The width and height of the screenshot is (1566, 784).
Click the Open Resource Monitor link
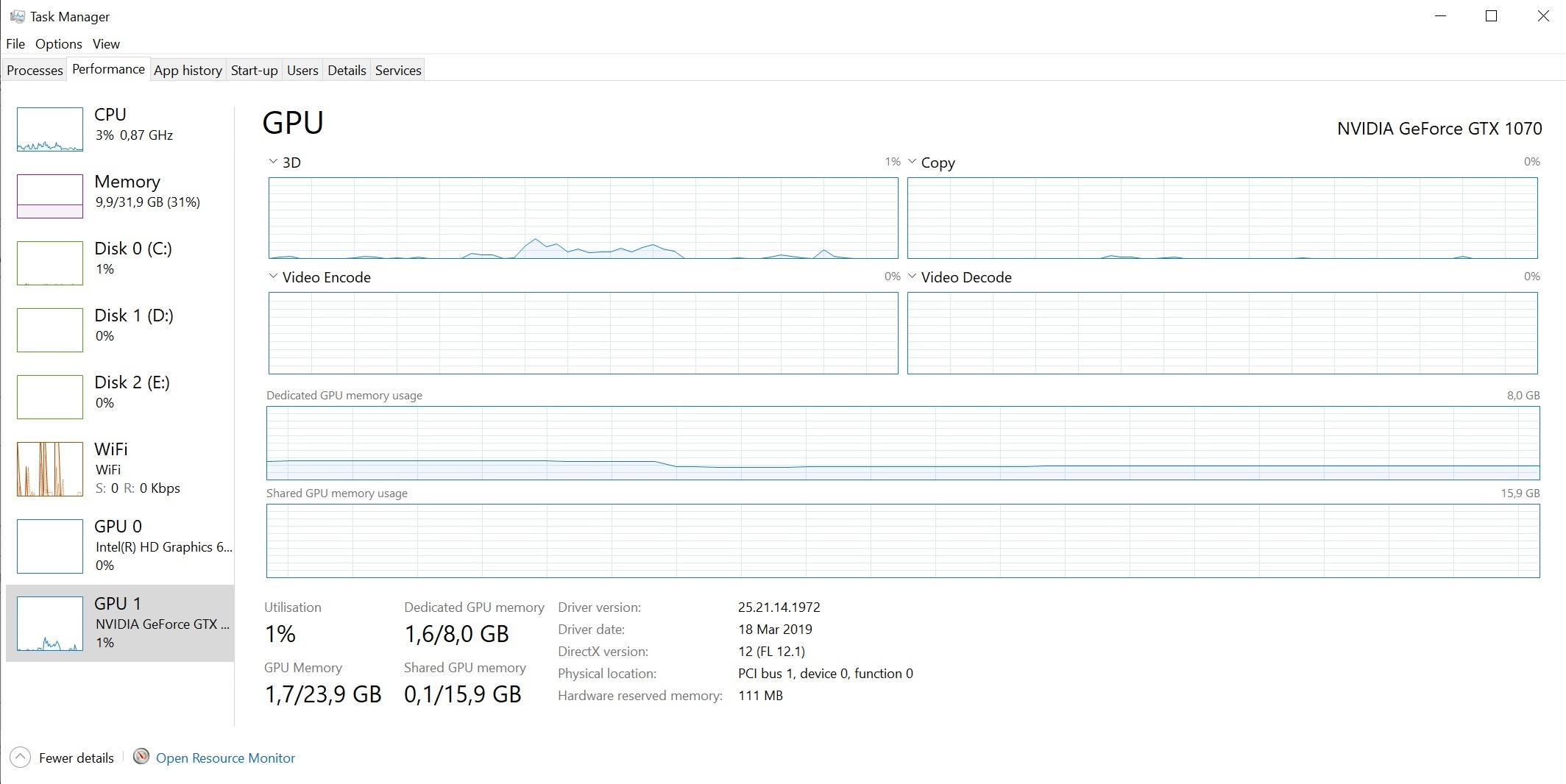(225, 758)
